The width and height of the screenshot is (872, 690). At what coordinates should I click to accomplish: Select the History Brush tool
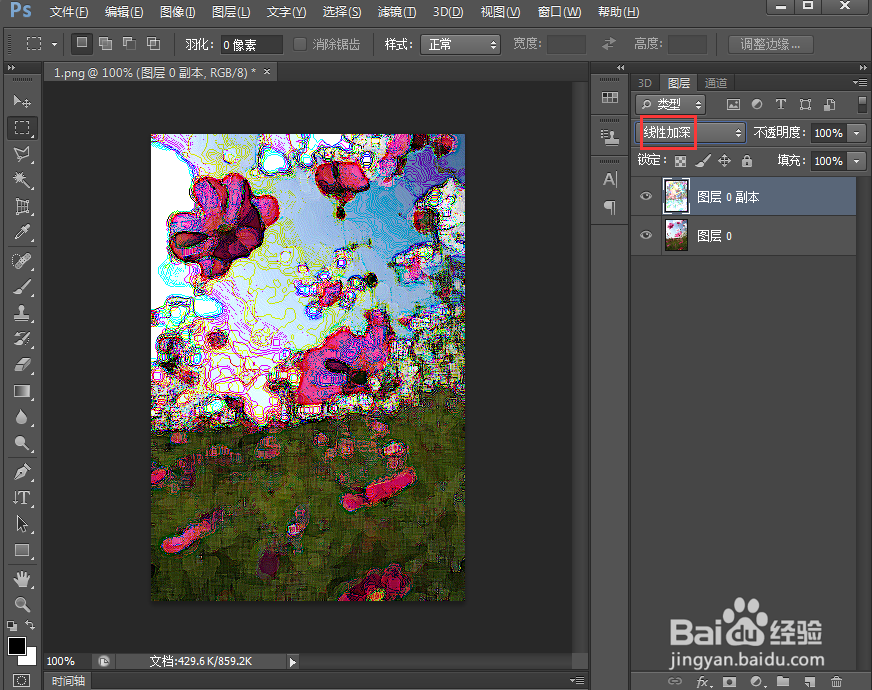pyautogui.click(x=22, y=339)
